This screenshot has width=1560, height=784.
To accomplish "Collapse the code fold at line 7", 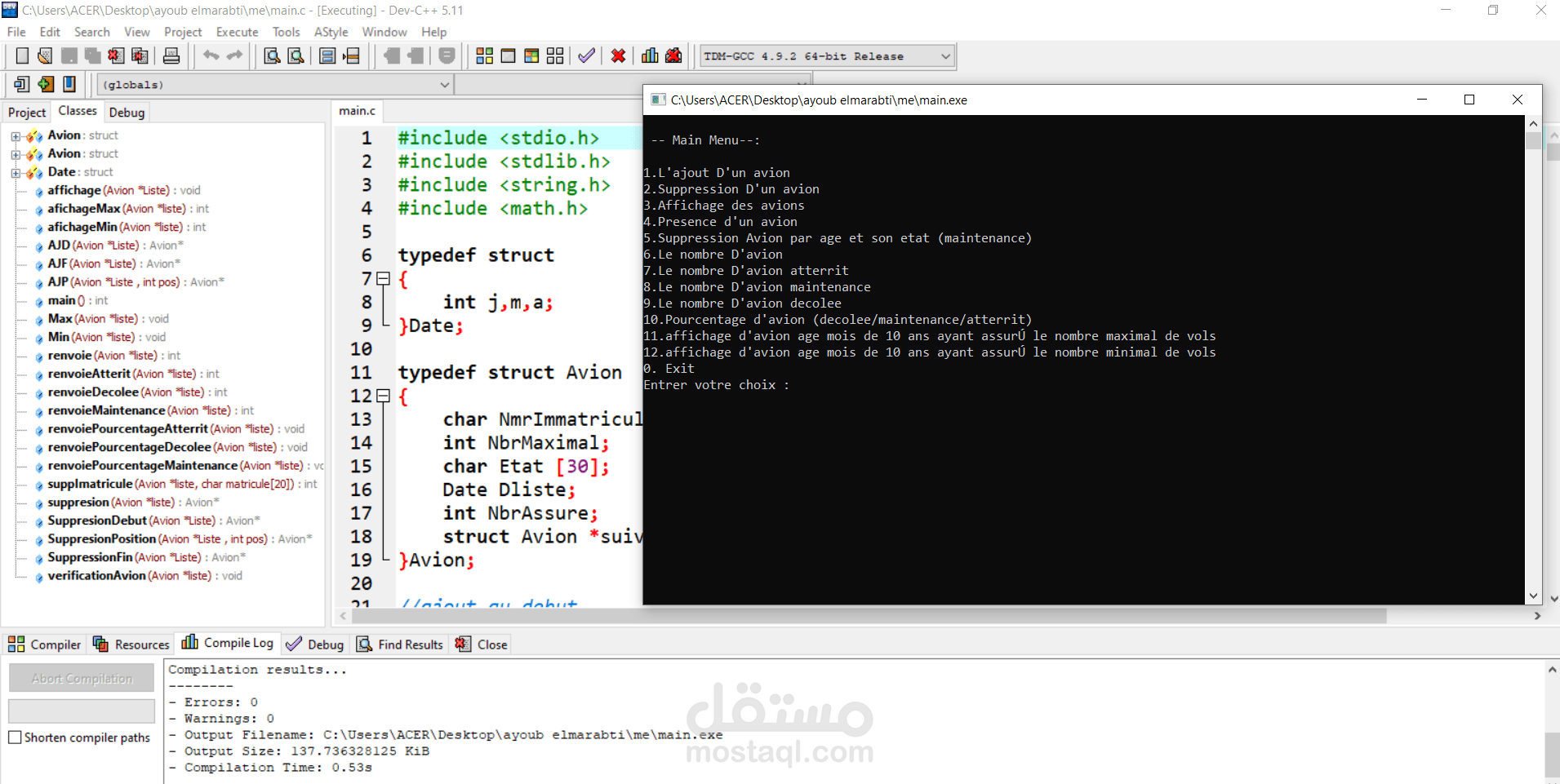I will (383, 279).
